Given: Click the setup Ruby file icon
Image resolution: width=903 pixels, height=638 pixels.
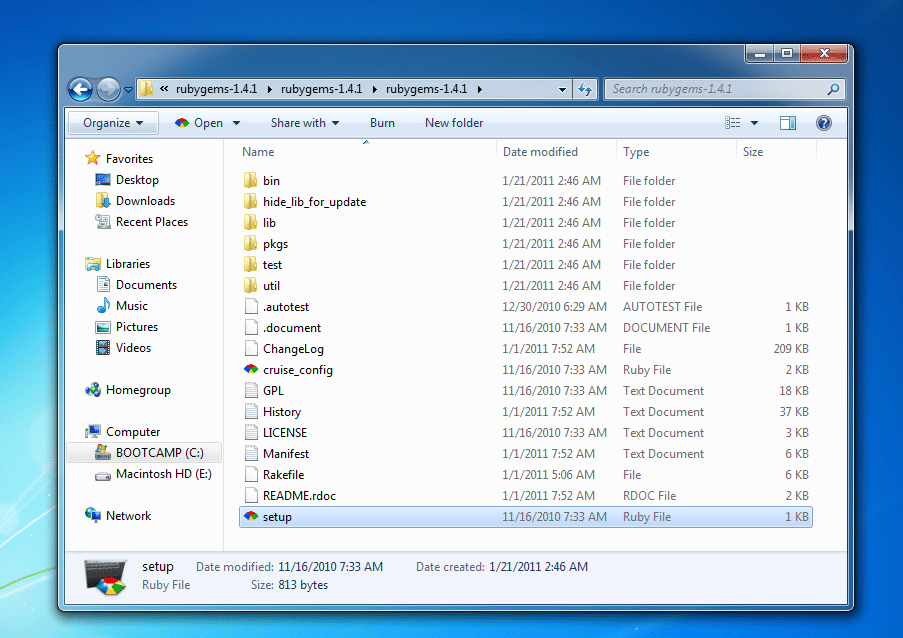Looking at the screenshot, I should 251,517.
